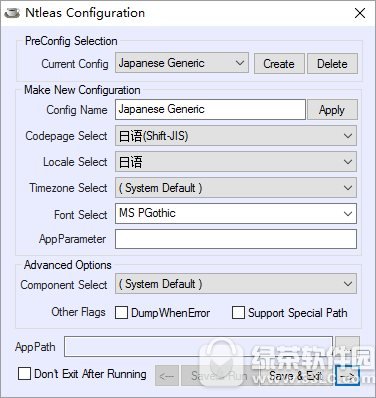The width and height of the screenshot is (376, 398).
Task: Click the back arrow <-- button
Action: pos(167,376)
